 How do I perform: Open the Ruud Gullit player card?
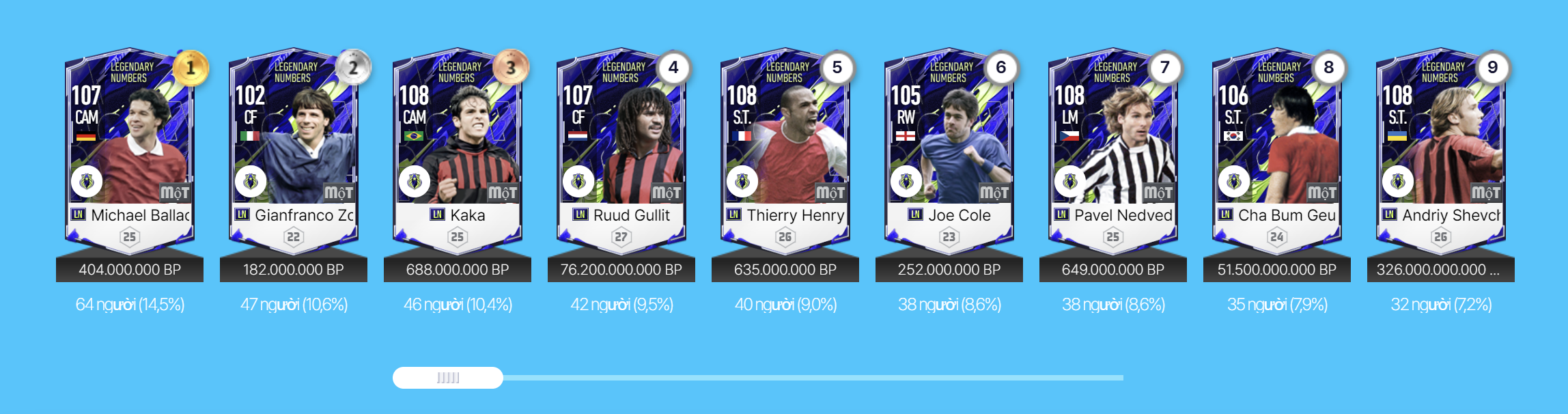[621, 150]
